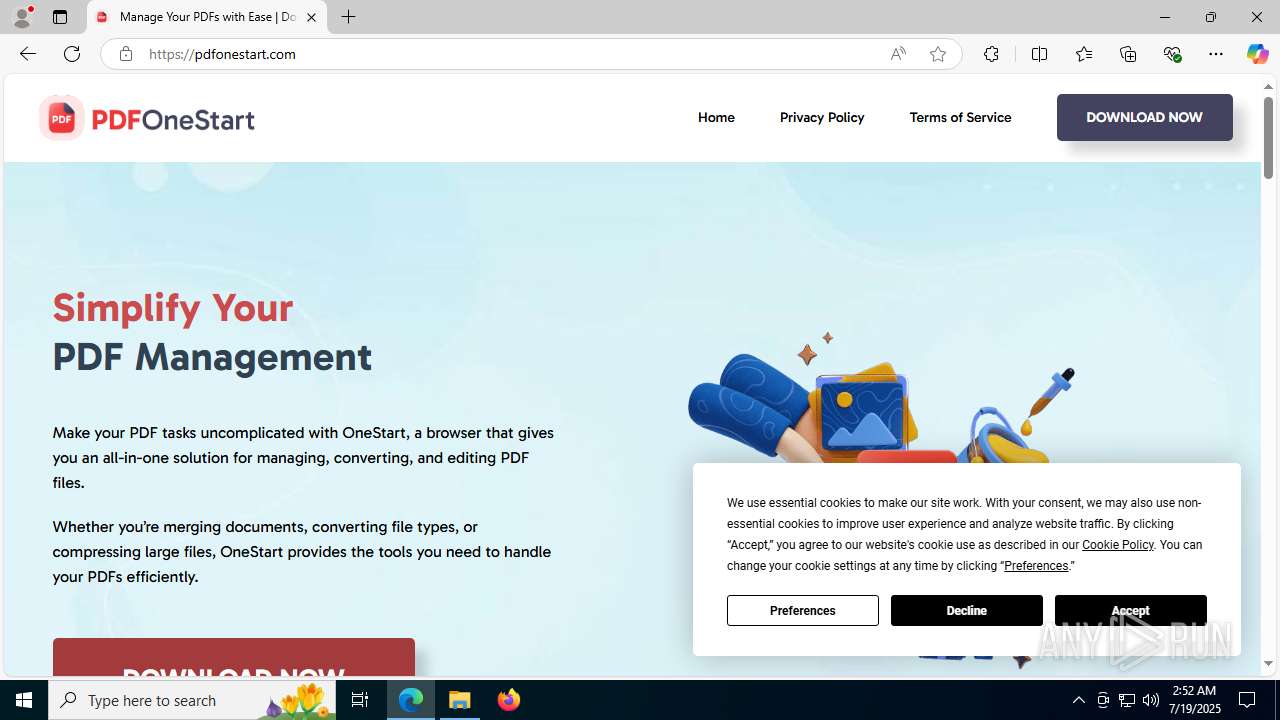The image size is (1280, 720).
Task: Open clock showing 2:52 AM
Action: [1196, 700]
